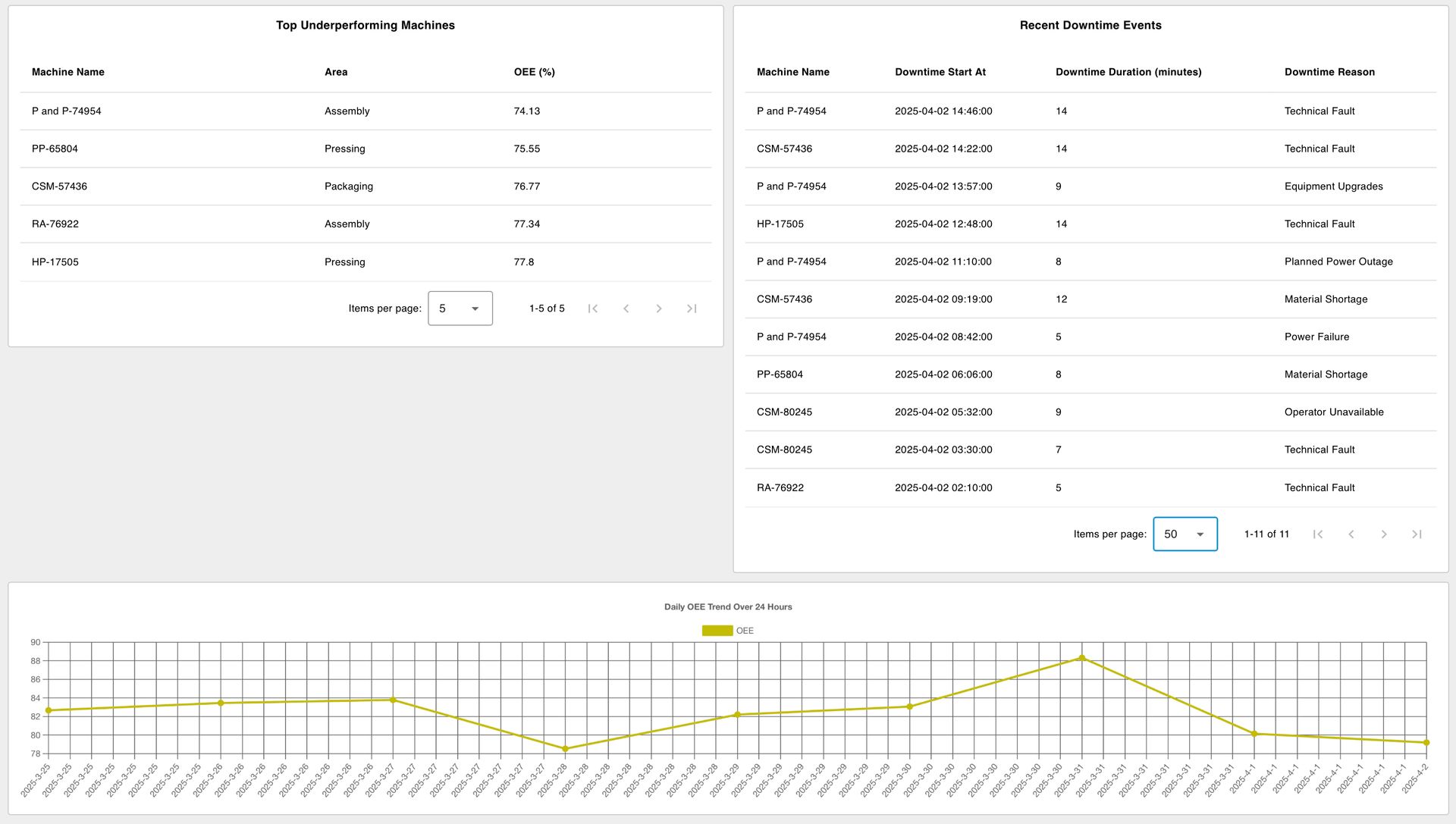Click the Daily OEE Trend chart title

[x=727, y=606]
